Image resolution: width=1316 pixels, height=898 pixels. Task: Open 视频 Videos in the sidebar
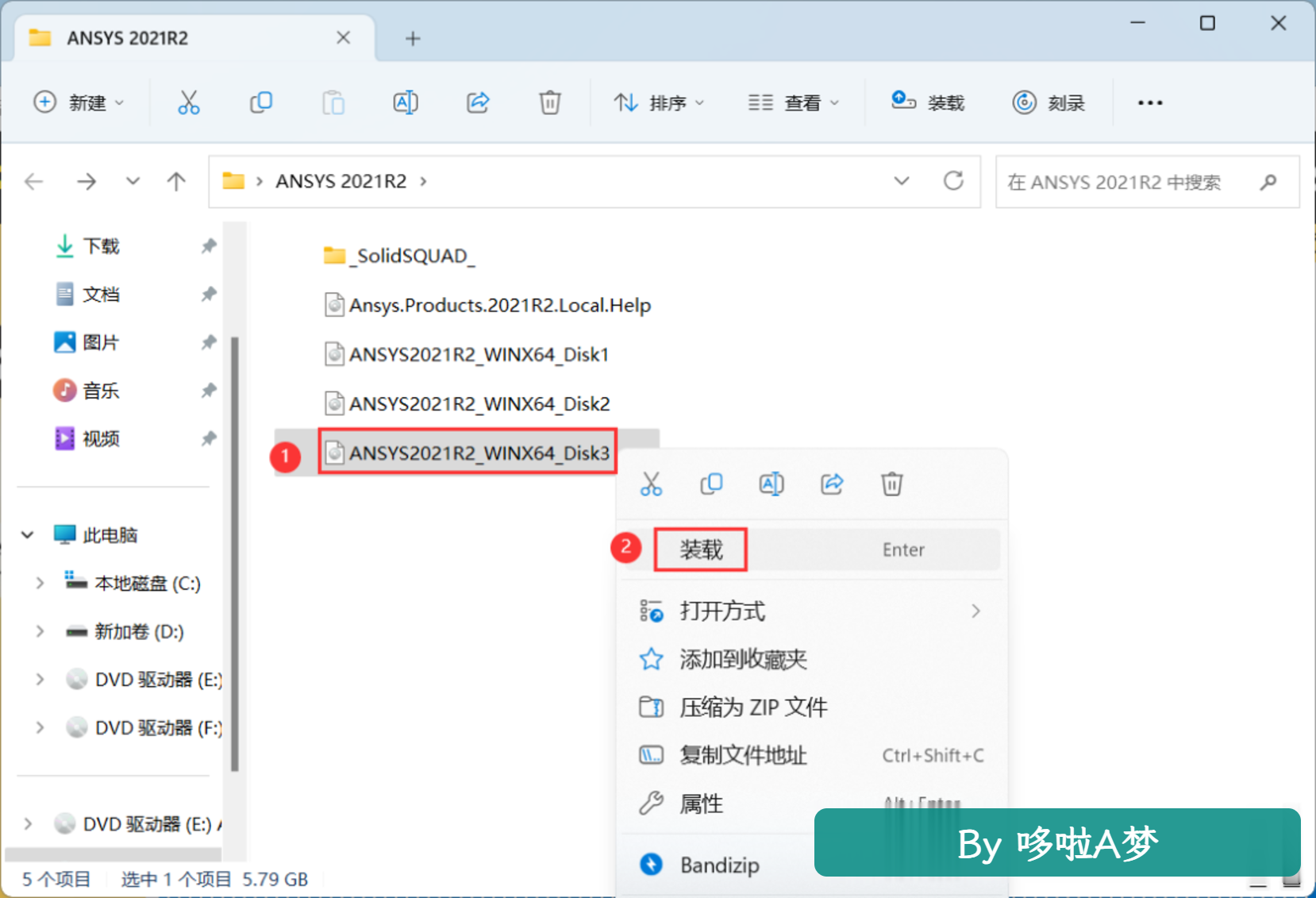[x=102, y=438]
